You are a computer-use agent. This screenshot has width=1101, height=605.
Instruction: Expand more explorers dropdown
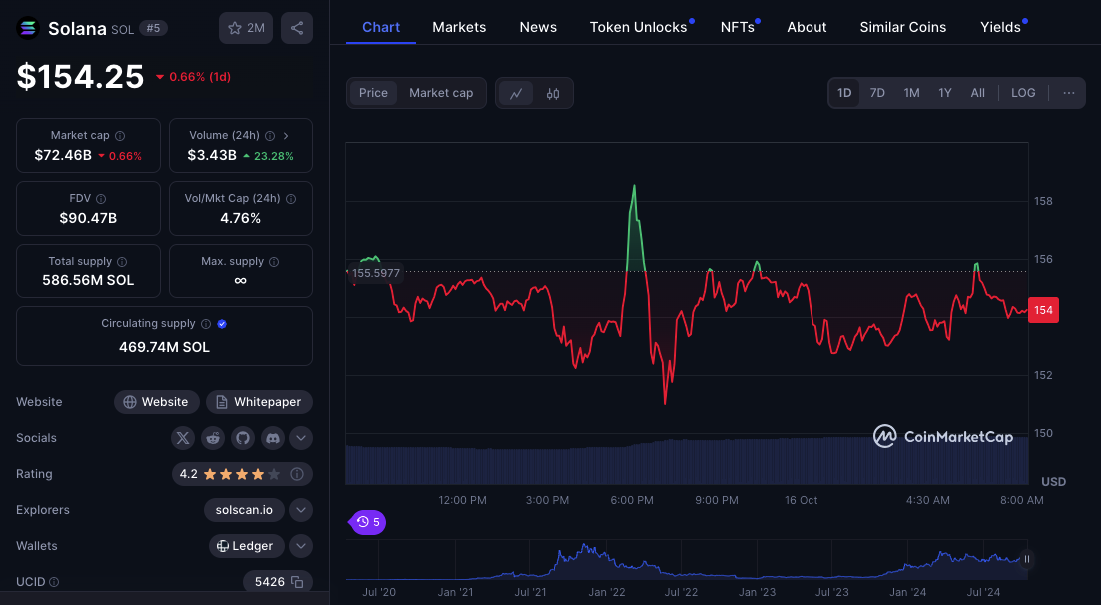click(301, 510)
